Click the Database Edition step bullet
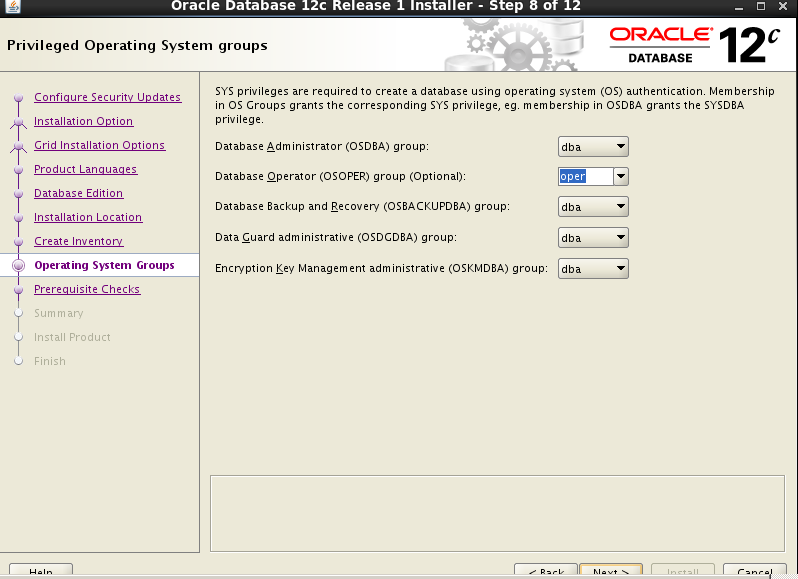 (x=19, y=193)
